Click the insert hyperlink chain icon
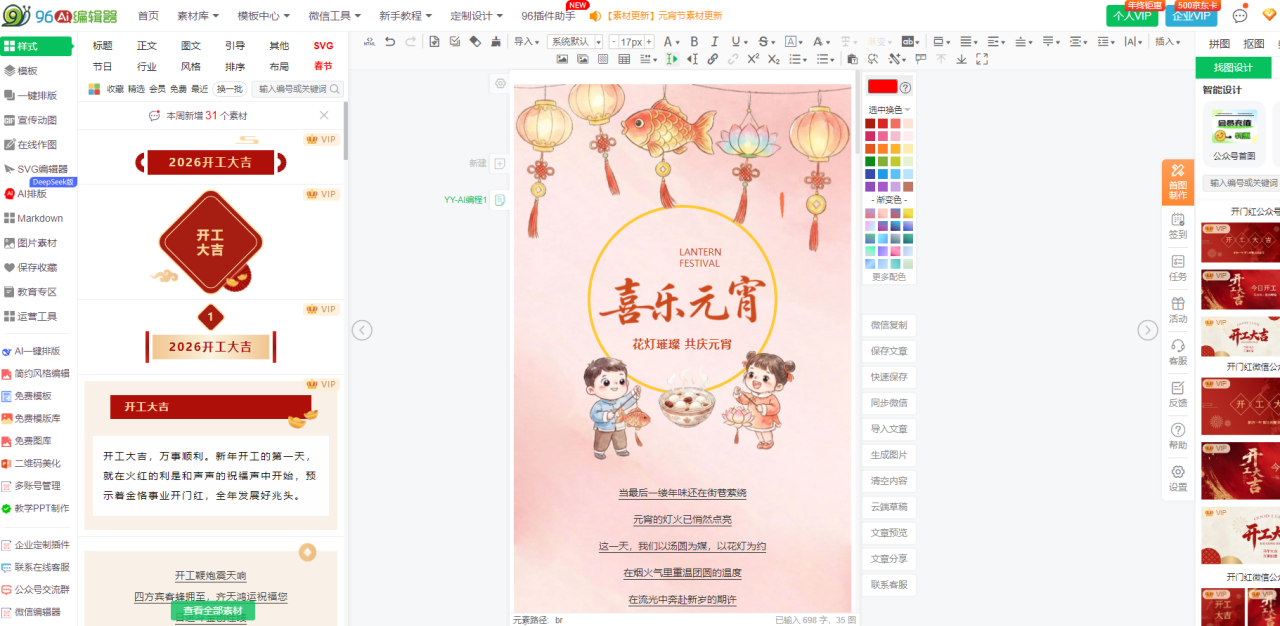Screen dimensions: 1280x626 (713, 59)
